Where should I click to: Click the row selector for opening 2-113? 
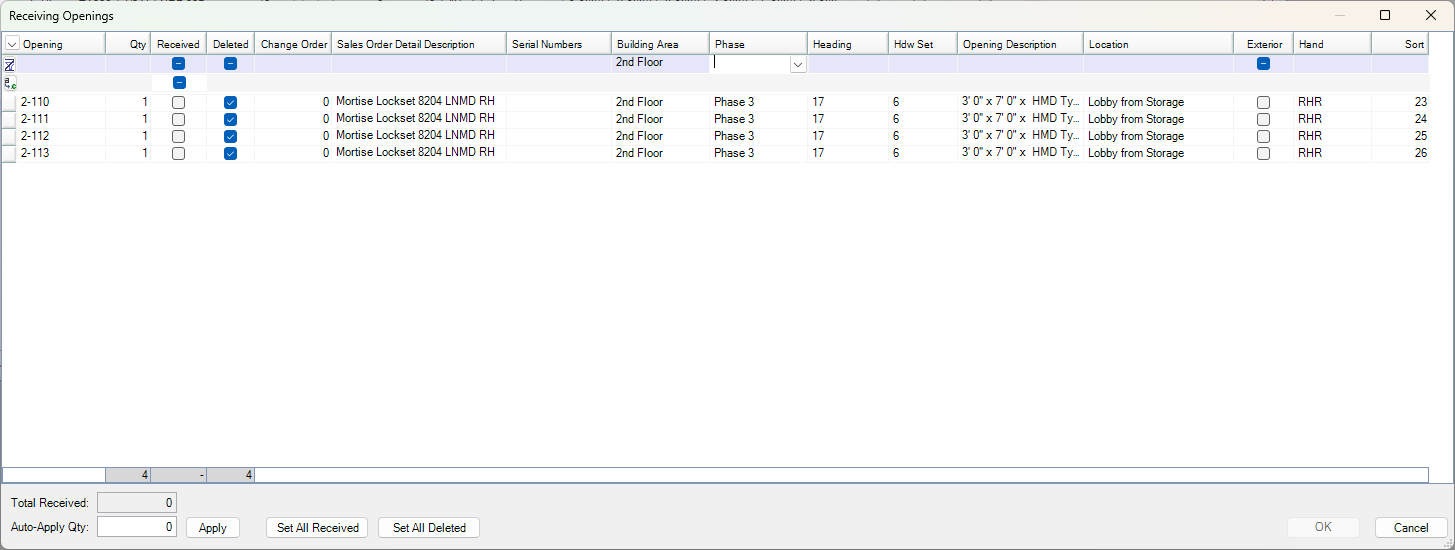9,154
